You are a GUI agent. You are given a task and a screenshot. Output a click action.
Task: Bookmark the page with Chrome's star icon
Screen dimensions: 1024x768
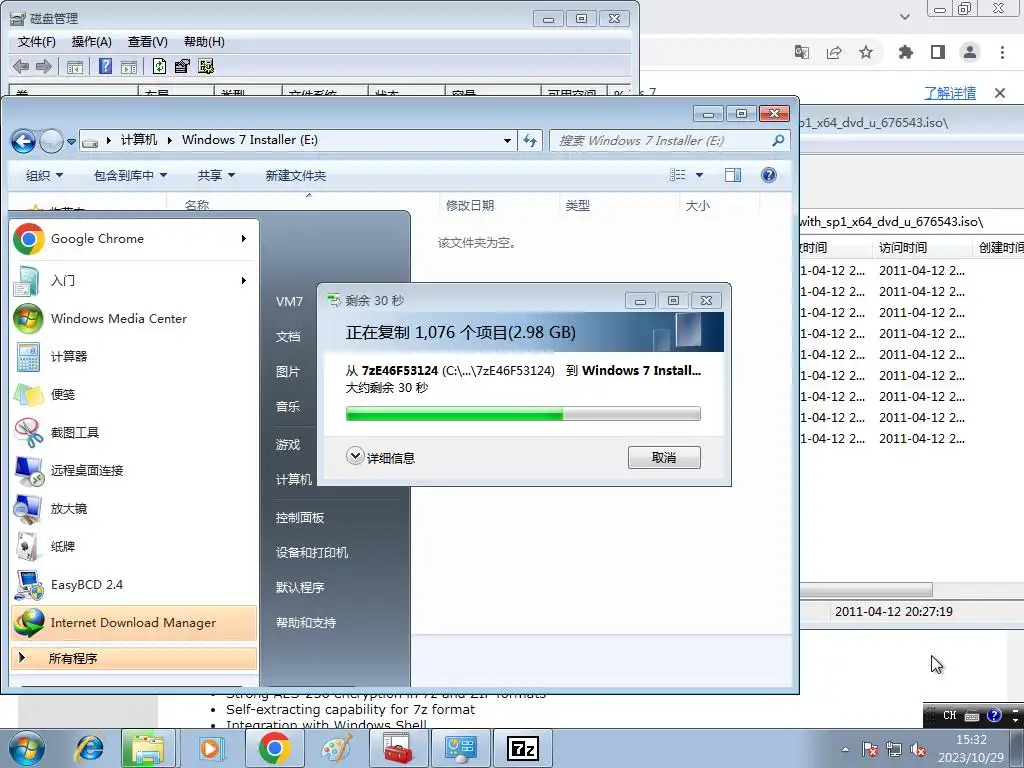tap(866, 52)
